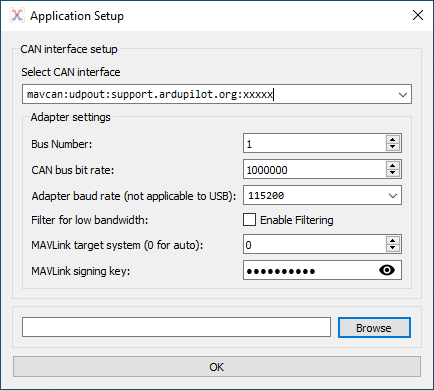
Task: Confirm setup with the OK button
Action: pos(217,367)
